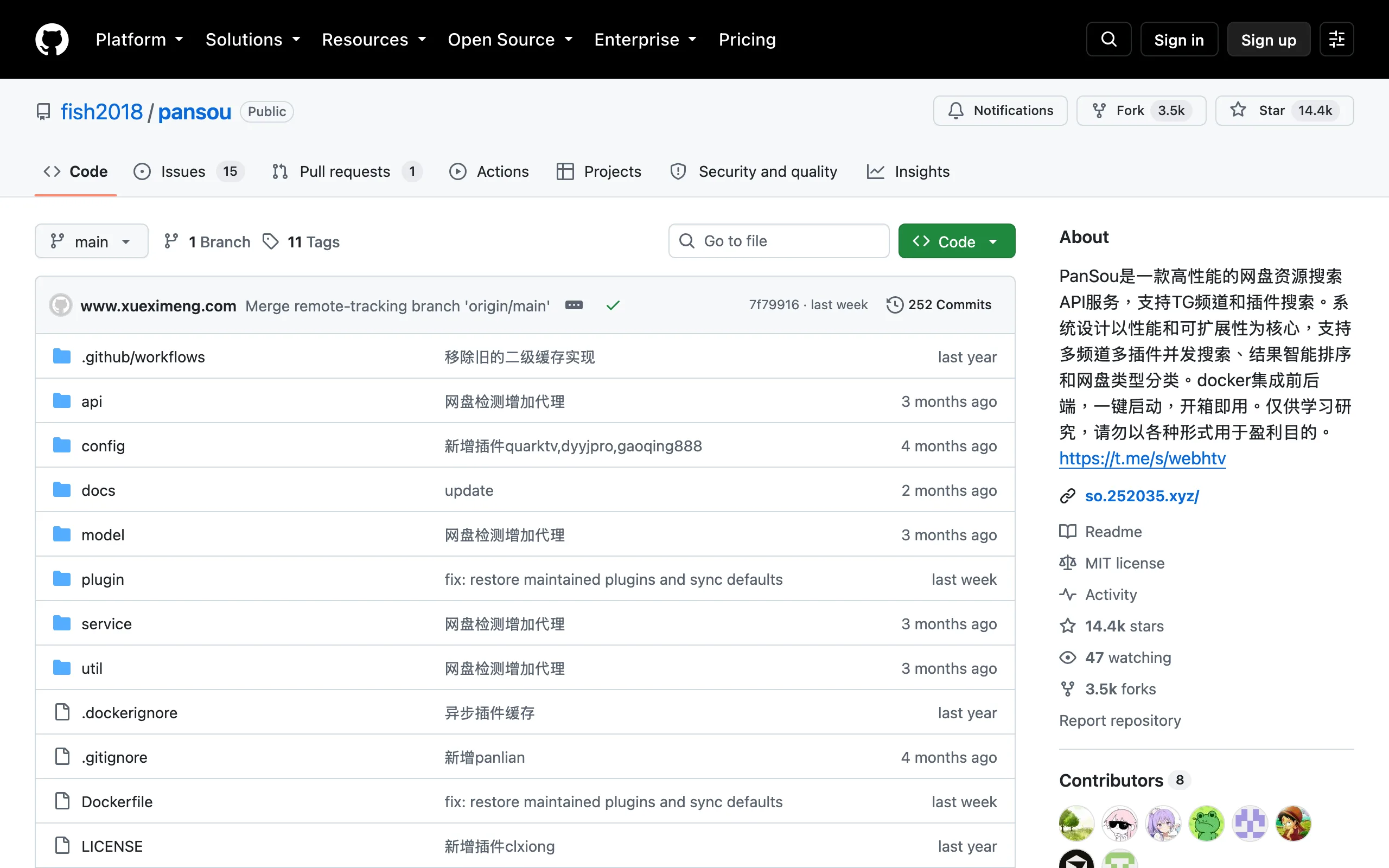Switch to the Issues tab
Viewport: 1389px width, 868px height.
189,171
